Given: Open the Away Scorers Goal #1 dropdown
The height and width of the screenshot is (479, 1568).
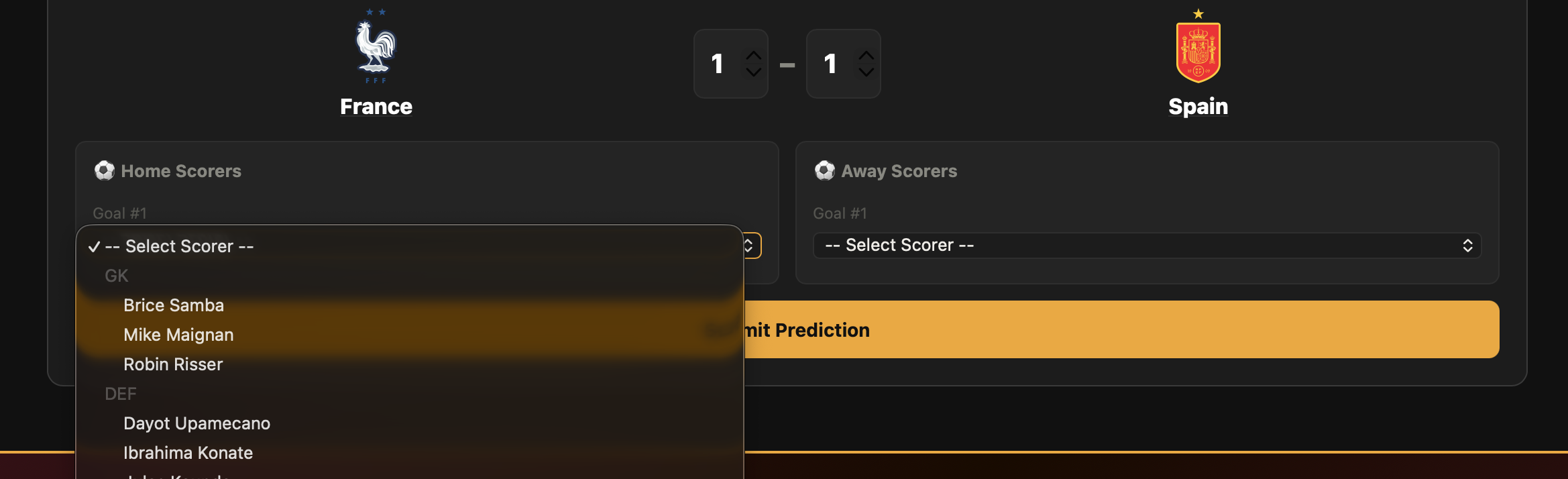Looking at the screenshot, I should pyautogui.click(x=1147, y=246).
